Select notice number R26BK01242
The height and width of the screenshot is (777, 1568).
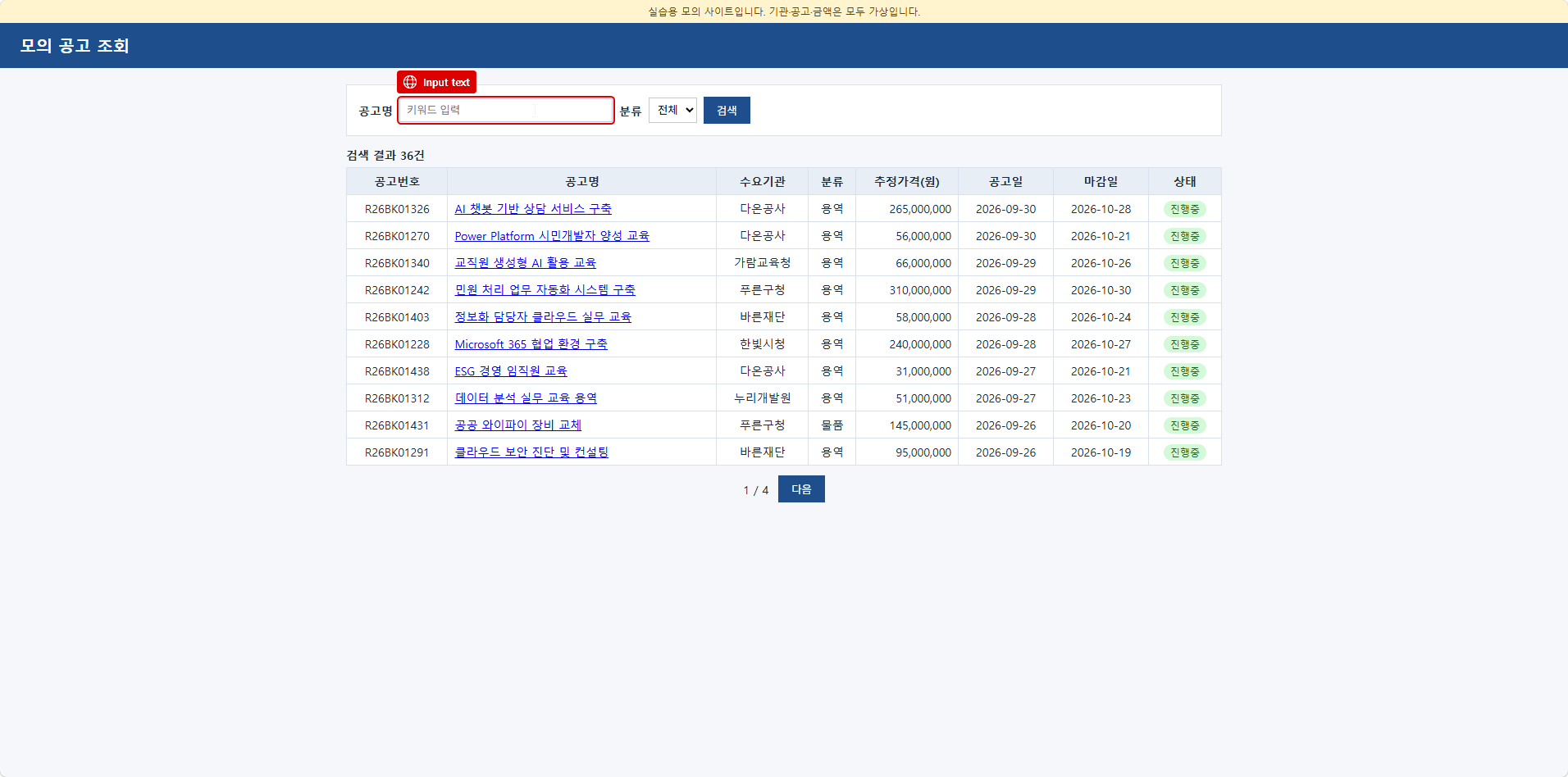pos(397,290)
